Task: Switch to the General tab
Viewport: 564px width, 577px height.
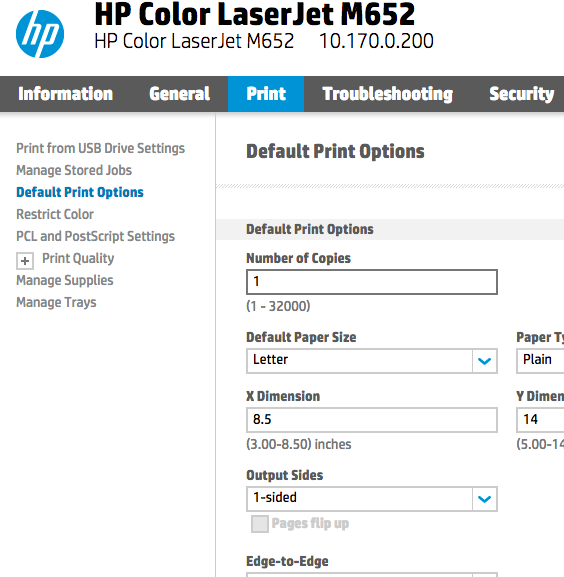Action: (x=180, y=94)
